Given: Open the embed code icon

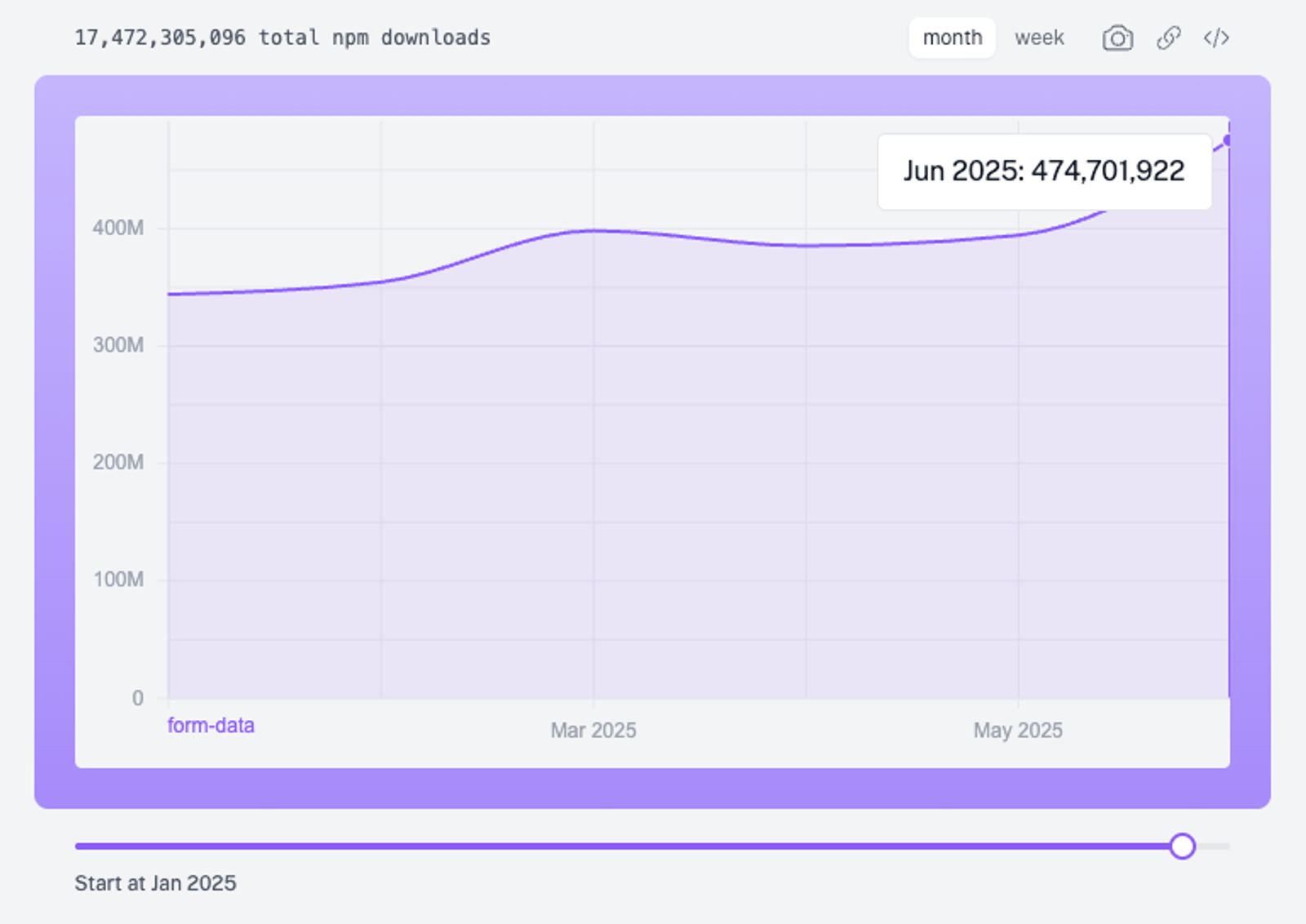Looking at the screenshot, I should [x=1216, y=38].
